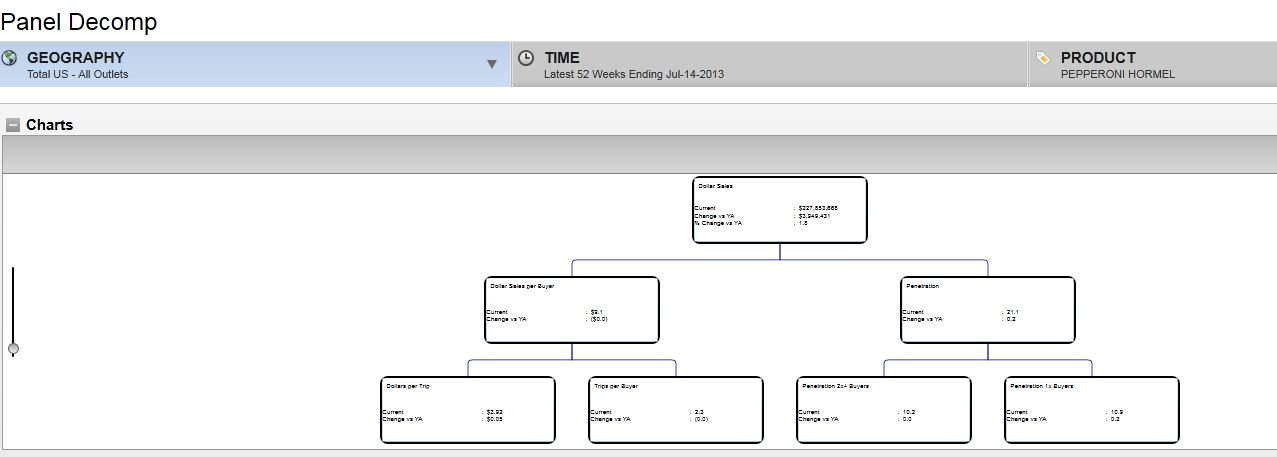Image resolution: width=1277 pixels, height=457 pixels.
Task: Select the Penetration 1x Buyers node
Action: pyautogui.click(x=1091, y=410)
